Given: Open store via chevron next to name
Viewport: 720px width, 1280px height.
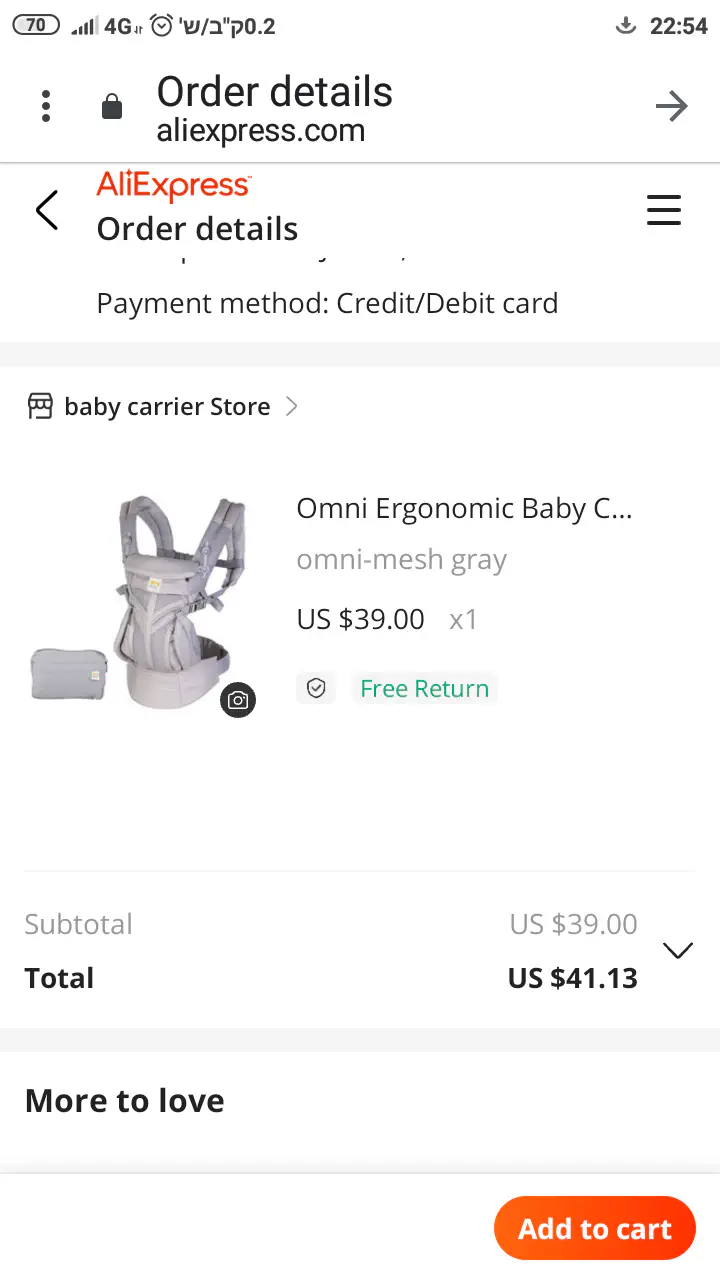Looking at the screenshot, I should (x=292, y=406).
